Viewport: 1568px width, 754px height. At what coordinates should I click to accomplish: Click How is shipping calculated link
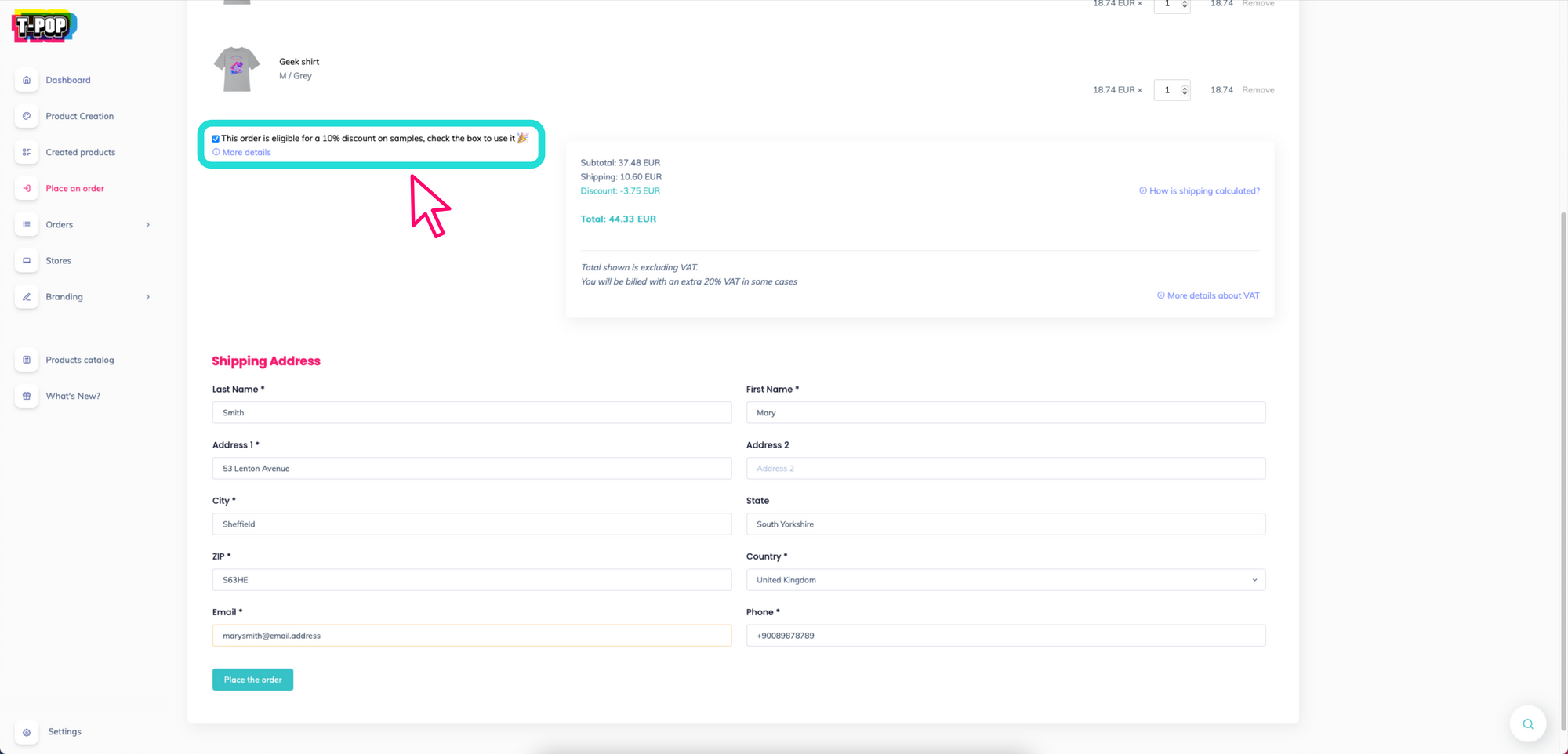pyautogui.click(x=1203, y=190)
